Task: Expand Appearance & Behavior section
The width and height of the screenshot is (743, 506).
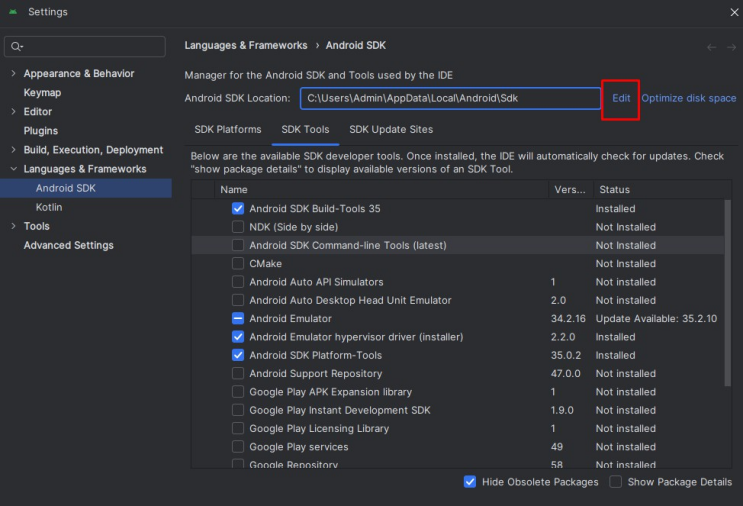Action: [x=13, y=74]
